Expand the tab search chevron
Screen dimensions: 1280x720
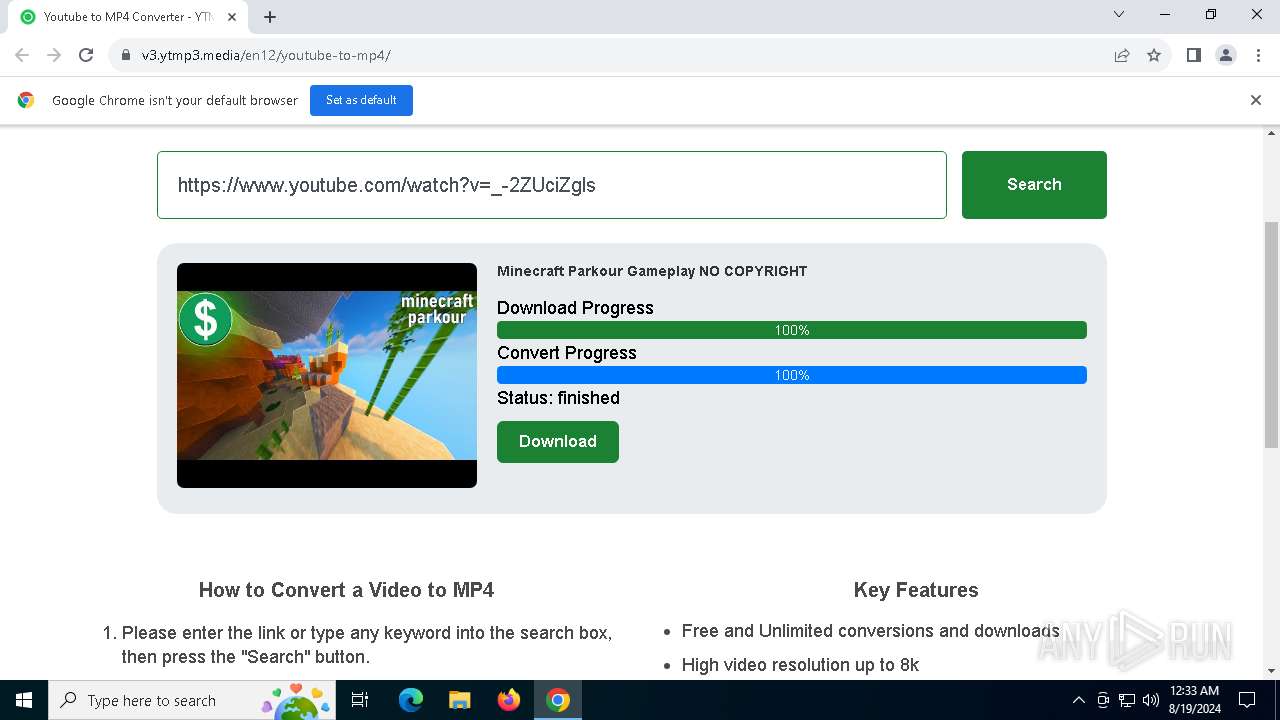click(1119, 14)
